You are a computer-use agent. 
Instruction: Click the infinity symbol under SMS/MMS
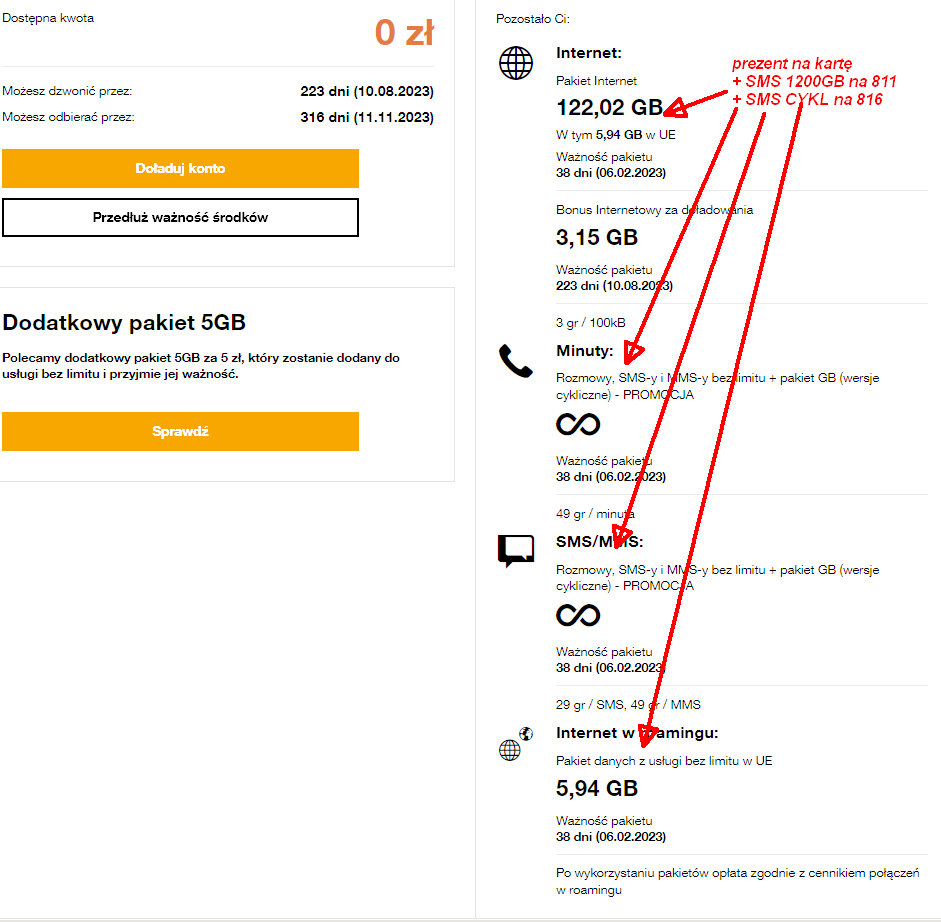coord(578,614)
